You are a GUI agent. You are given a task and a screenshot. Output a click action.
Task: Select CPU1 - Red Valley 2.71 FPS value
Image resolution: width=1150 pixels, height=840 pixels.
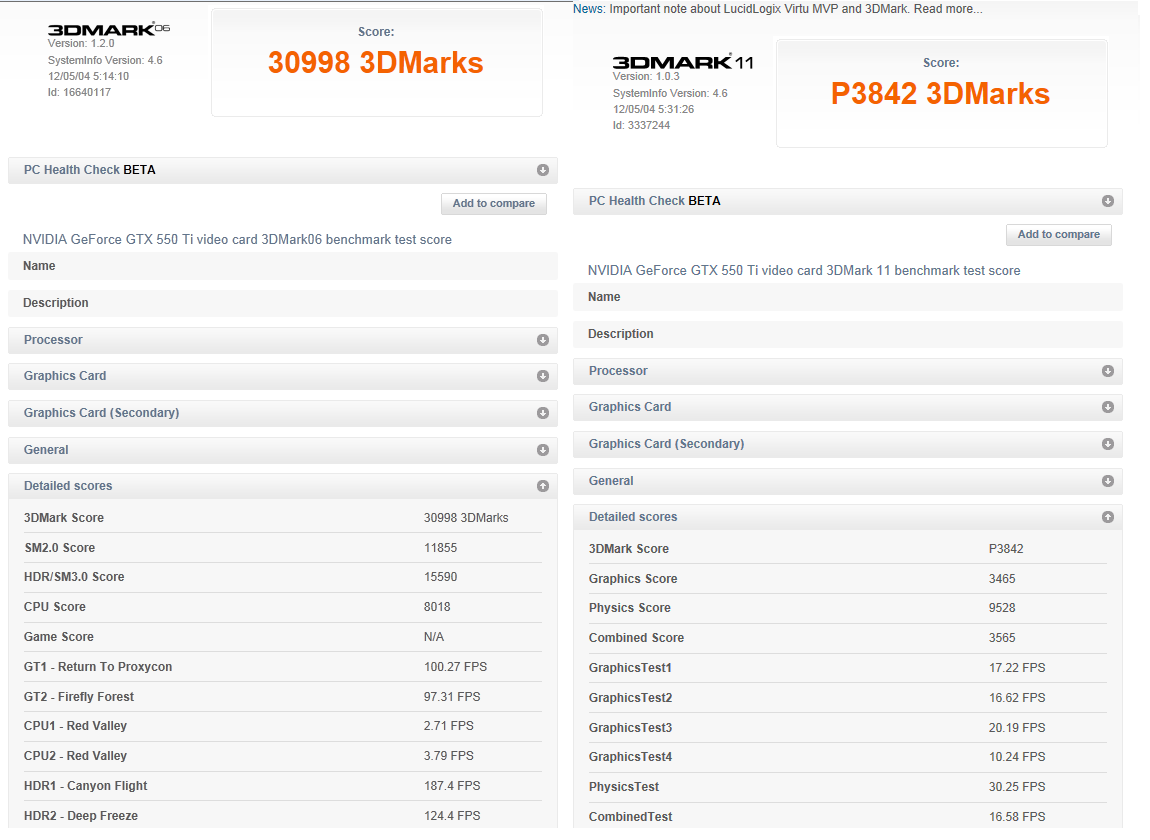(x=449, y=726)
